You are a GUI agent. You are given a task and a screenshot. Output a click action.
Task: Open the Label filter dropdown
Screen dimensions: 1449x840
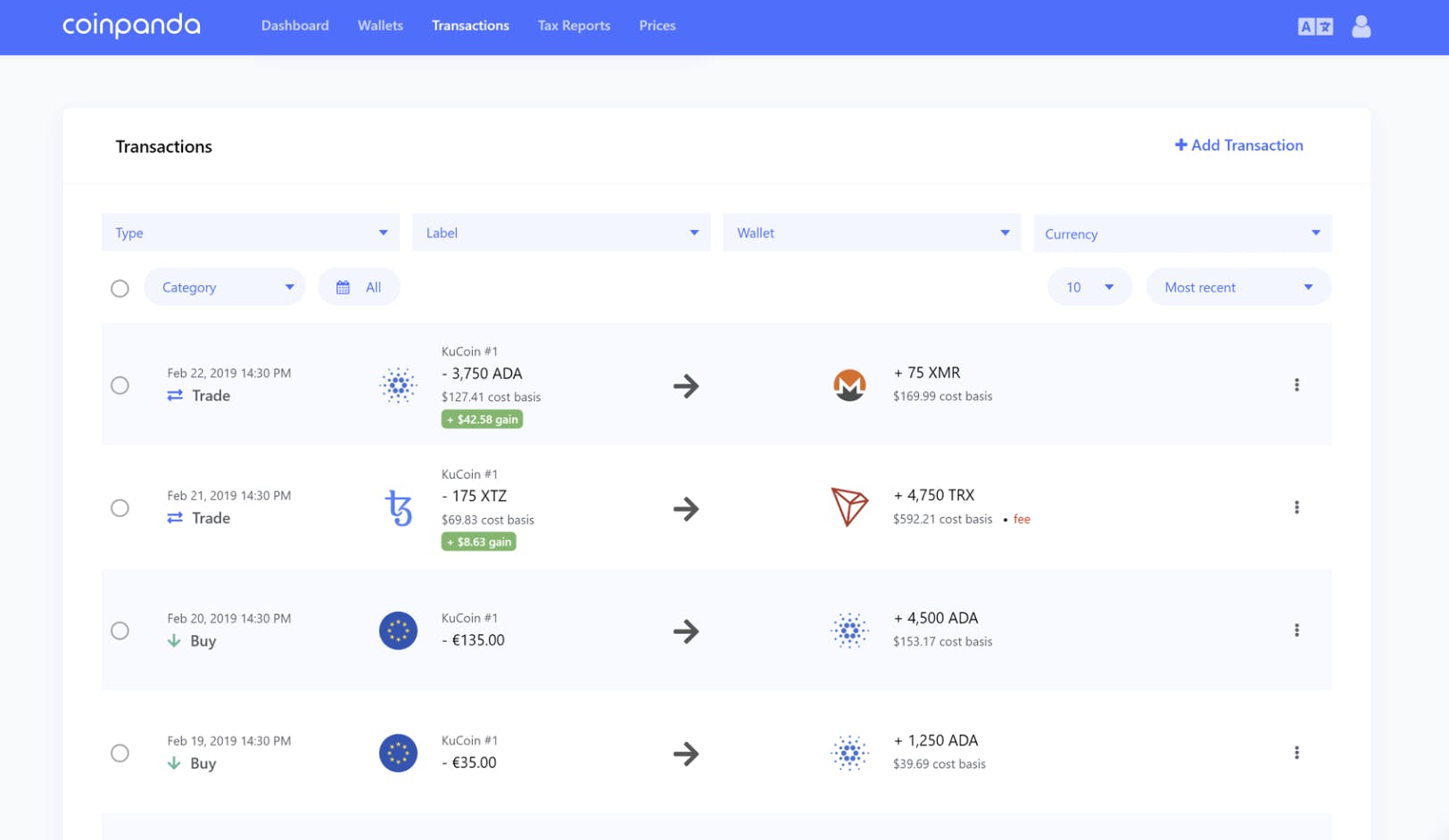(561, 233)
